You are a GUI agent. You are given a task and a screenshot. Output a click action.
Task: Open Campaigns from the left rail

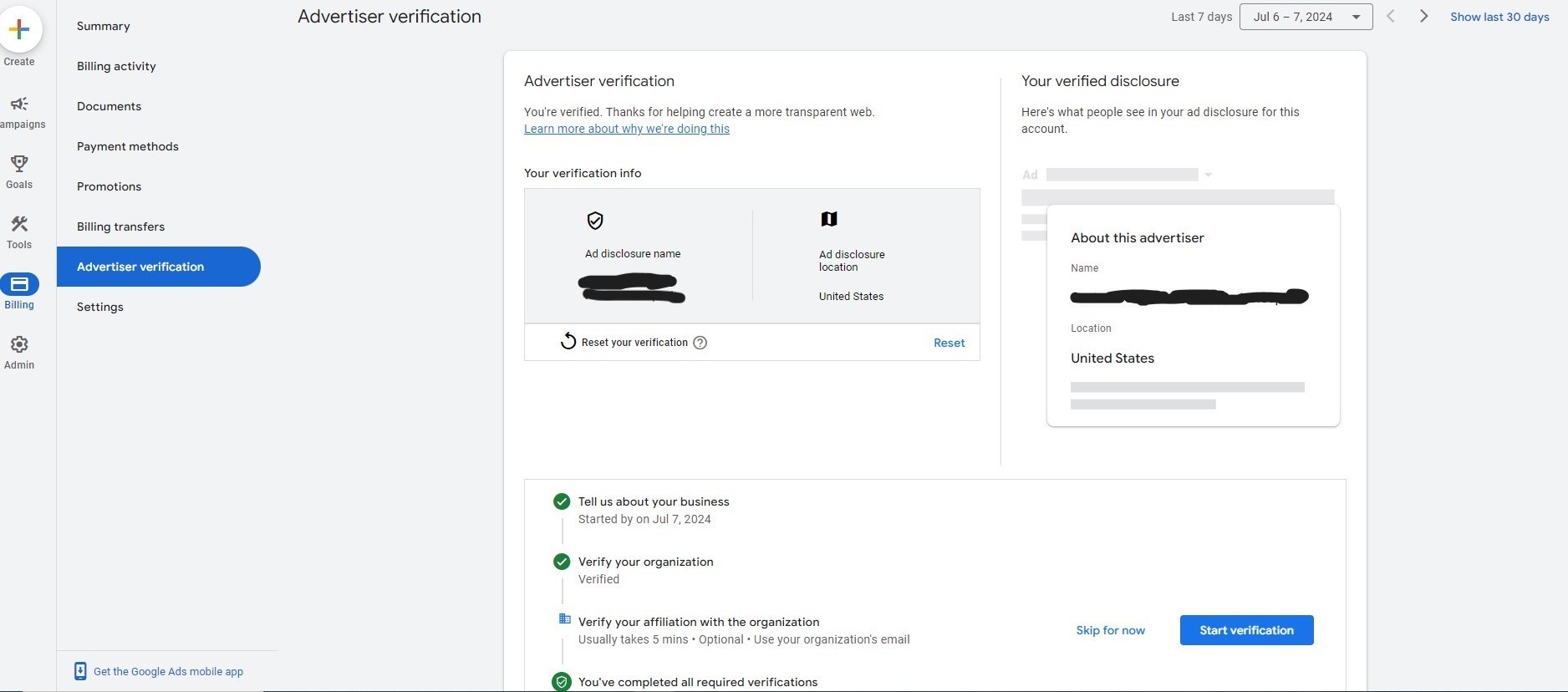19,104
